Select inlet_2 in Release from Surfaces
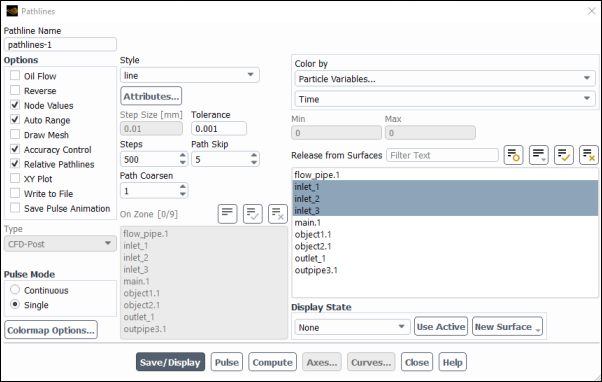This screenshot has width=602, height=382. coord(445,198)
